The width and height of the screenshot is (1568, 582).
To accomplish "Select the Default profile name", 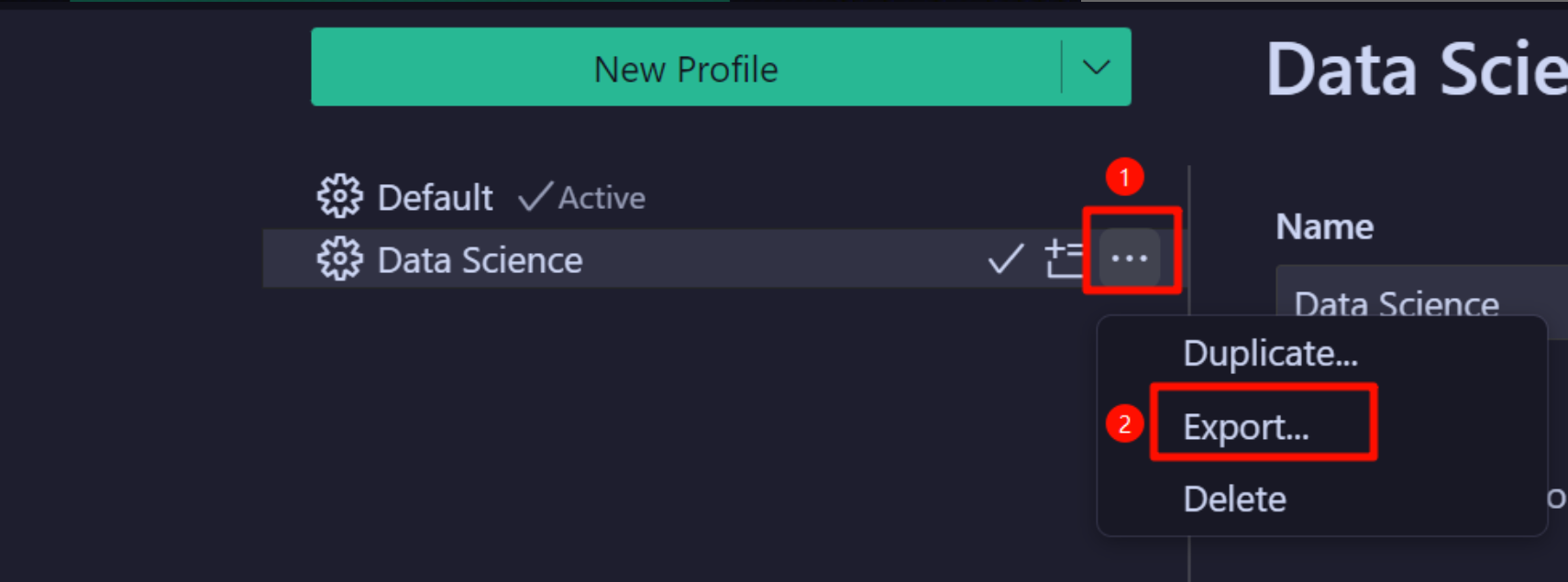I will [x=435, y=198].
